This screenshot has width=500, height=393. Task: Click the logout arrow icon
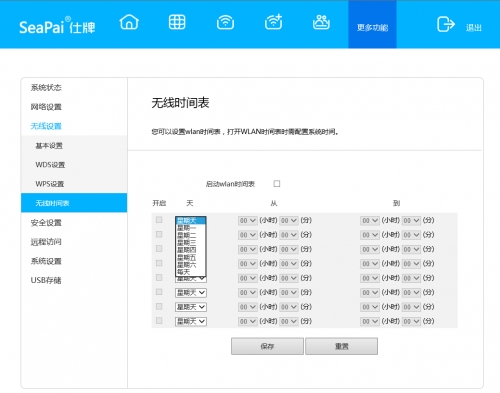(446, 24)
